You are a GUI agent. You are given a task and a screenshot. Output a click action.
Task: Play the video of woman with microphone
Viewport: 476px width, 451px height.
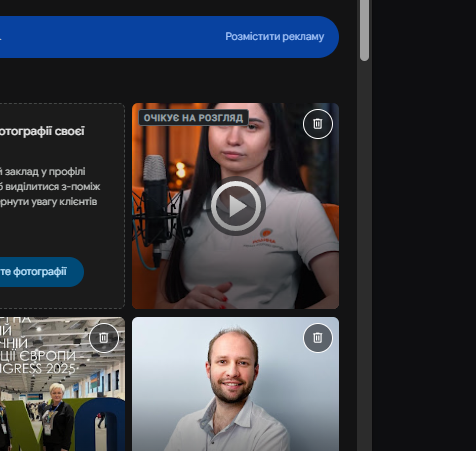tap(236, 206)
